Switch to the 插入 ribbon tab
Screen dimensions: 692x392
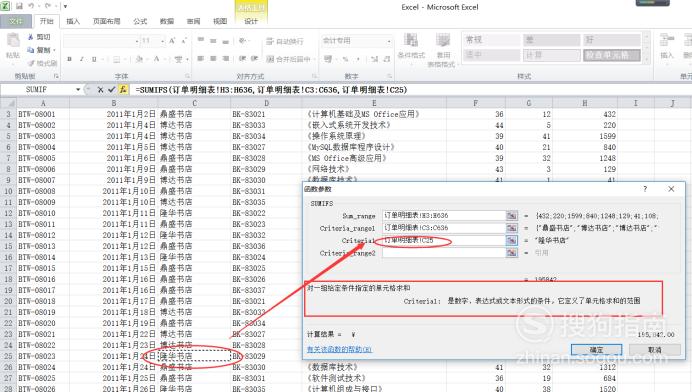click(x=73, y=21)
